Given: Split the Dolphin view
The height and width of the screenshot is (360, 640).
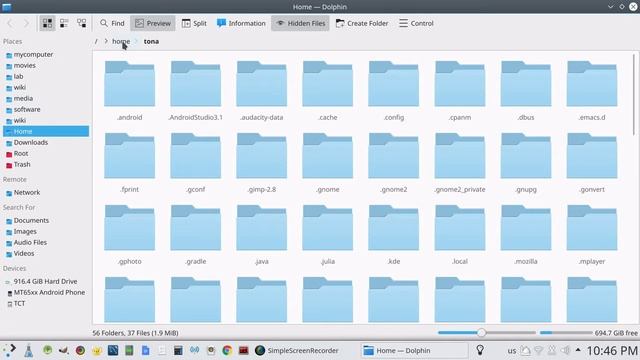Looking at the screenshot, I should point(194,23).
